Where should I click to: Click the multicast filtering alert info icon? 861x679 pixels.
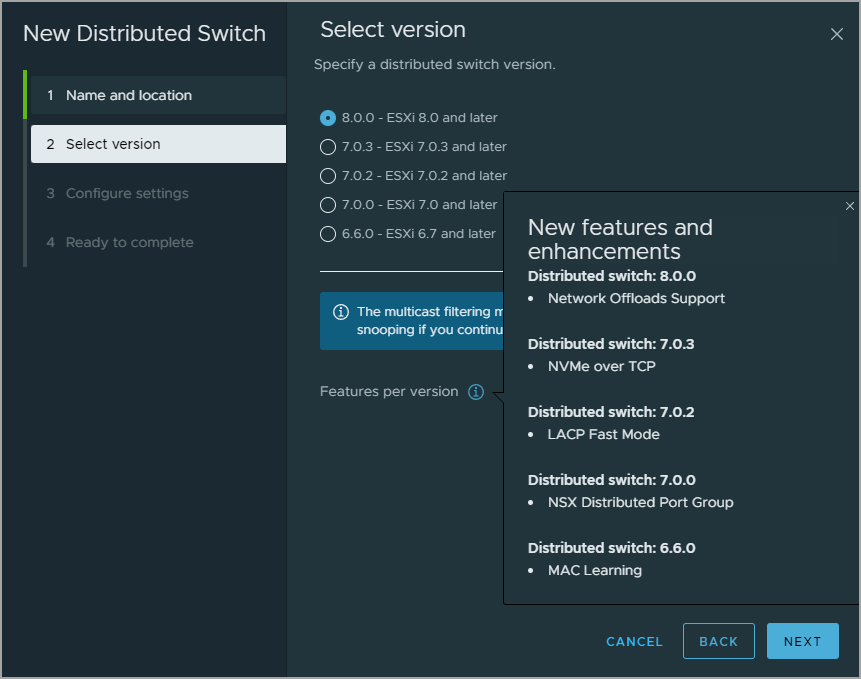tap(340, 312)
